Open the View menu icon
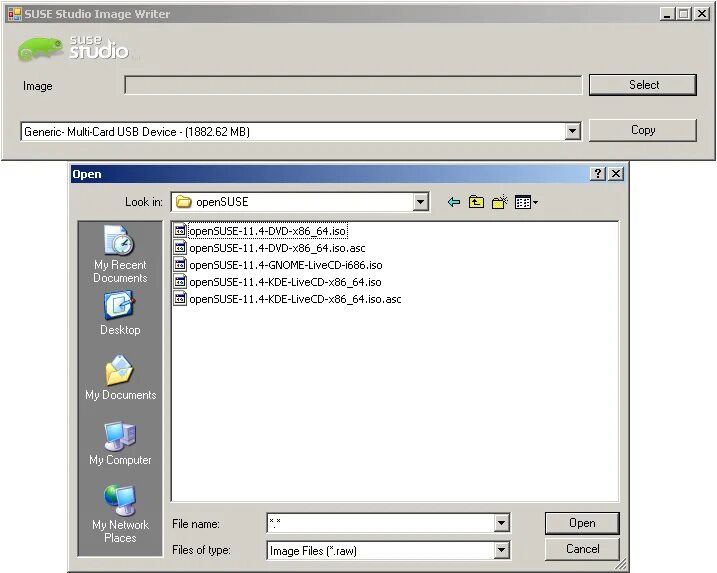 (526, 202)
